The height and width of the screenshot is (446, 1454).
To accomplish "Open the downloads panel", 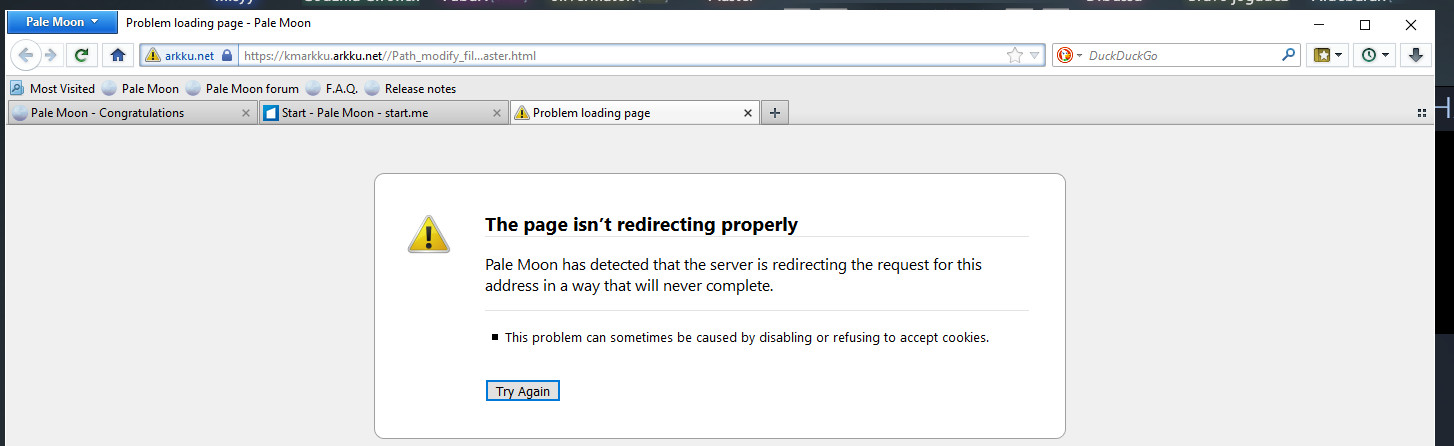I will [1416, 55].
